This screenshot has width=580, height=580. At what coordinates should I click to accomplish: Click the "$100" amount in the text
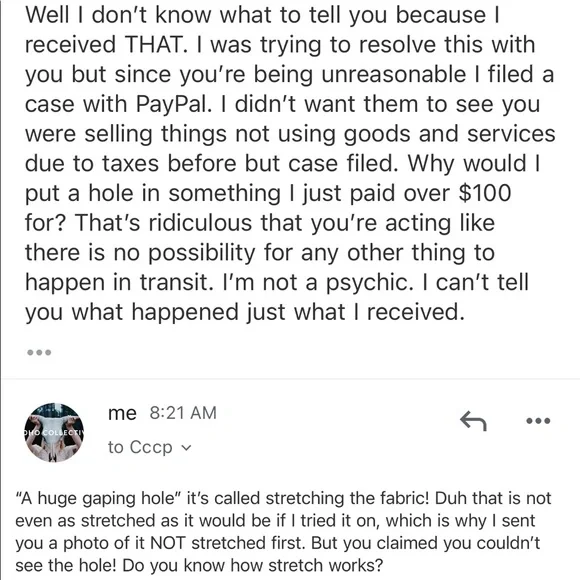(485, 193)
